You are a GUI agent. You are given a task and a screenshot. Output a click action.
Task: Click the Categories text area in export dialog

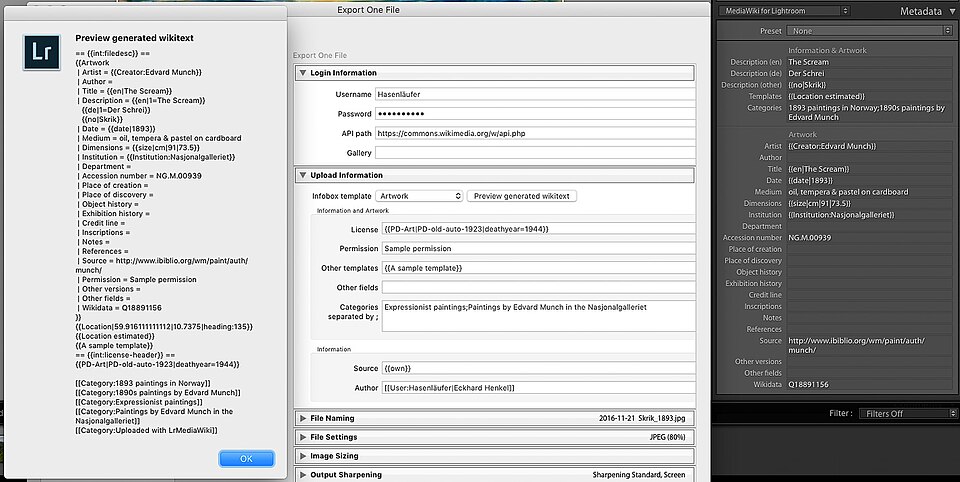point(539,316)
